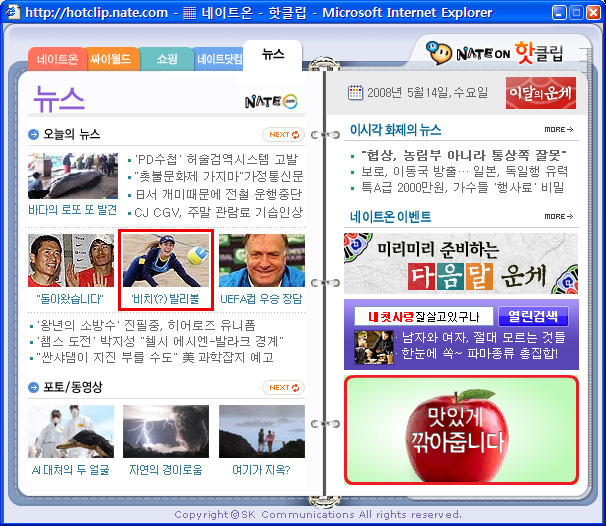
Task: Switch to the 싸이월드 tab
Action: pyautogui.click(x=112, y=59)
